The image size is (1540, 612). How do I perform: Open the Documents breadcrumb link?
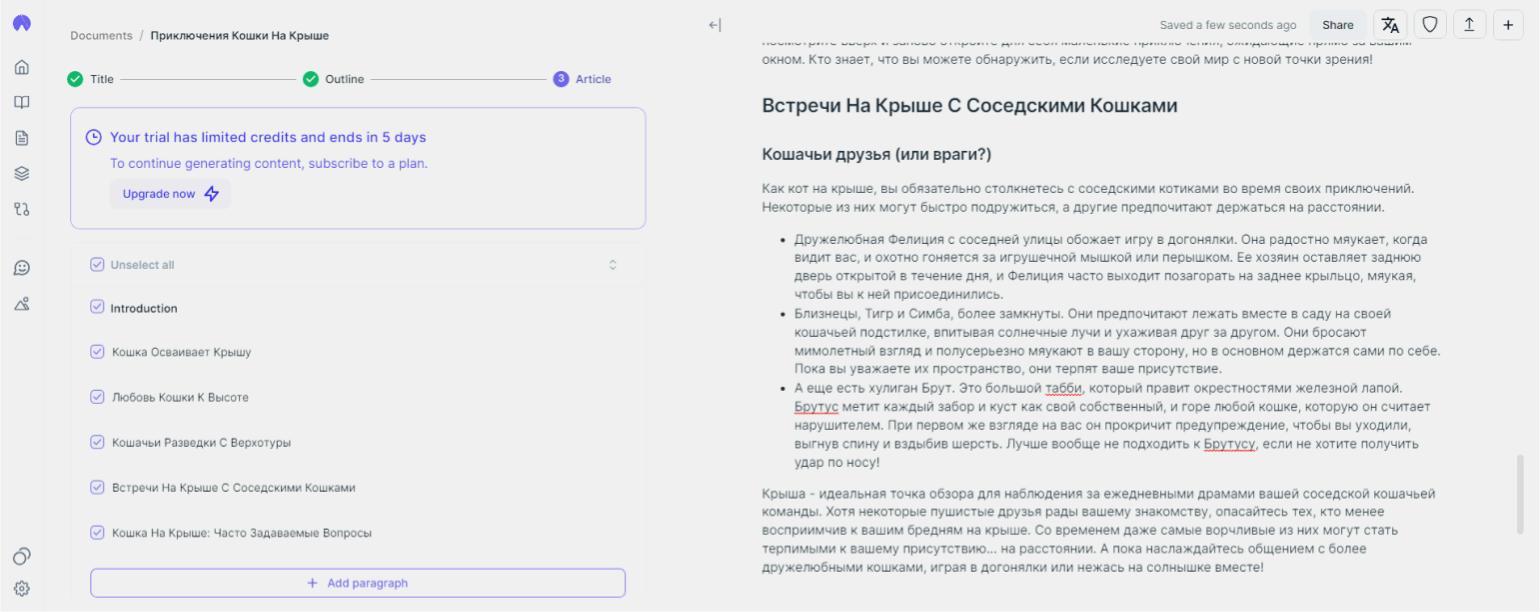click(x=101, y=35)
